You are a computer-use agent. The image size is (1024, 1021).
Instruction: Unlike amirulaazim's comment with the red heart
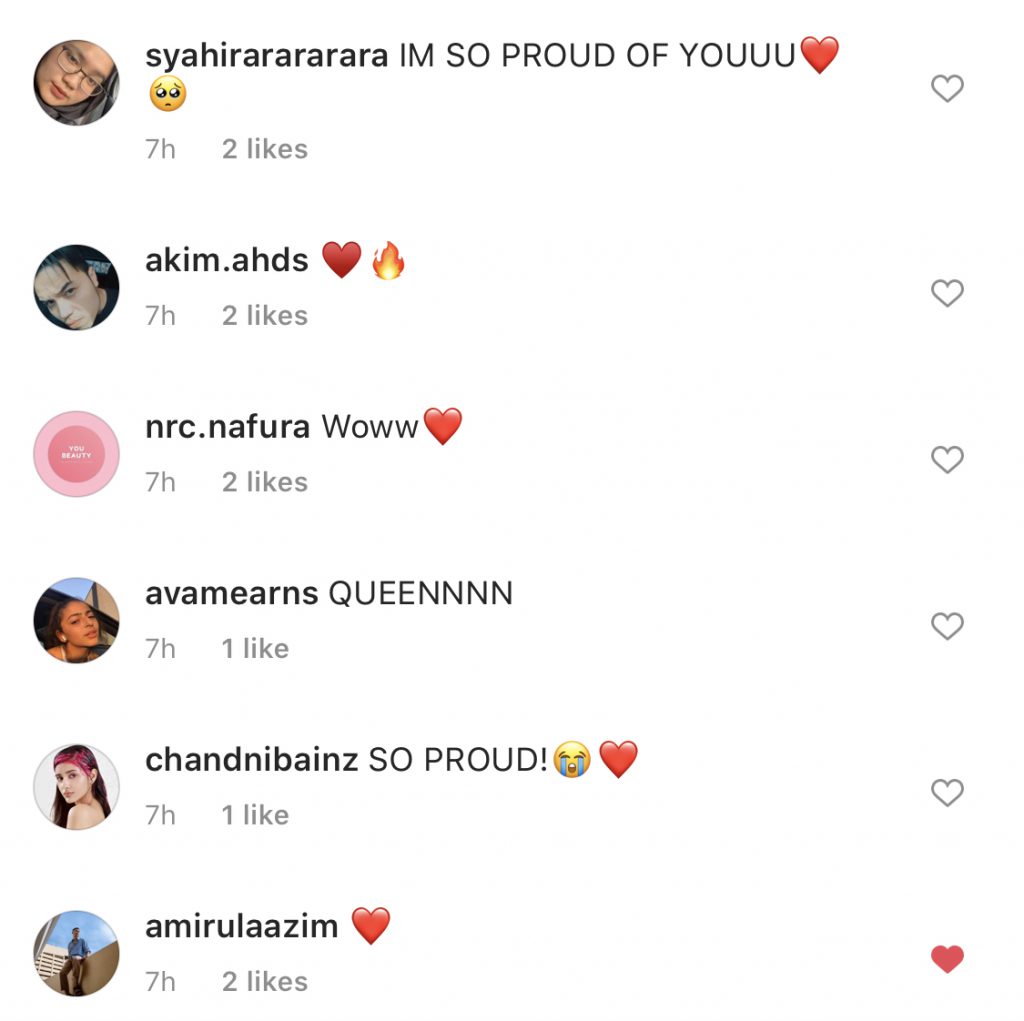(x=947, y=959)
